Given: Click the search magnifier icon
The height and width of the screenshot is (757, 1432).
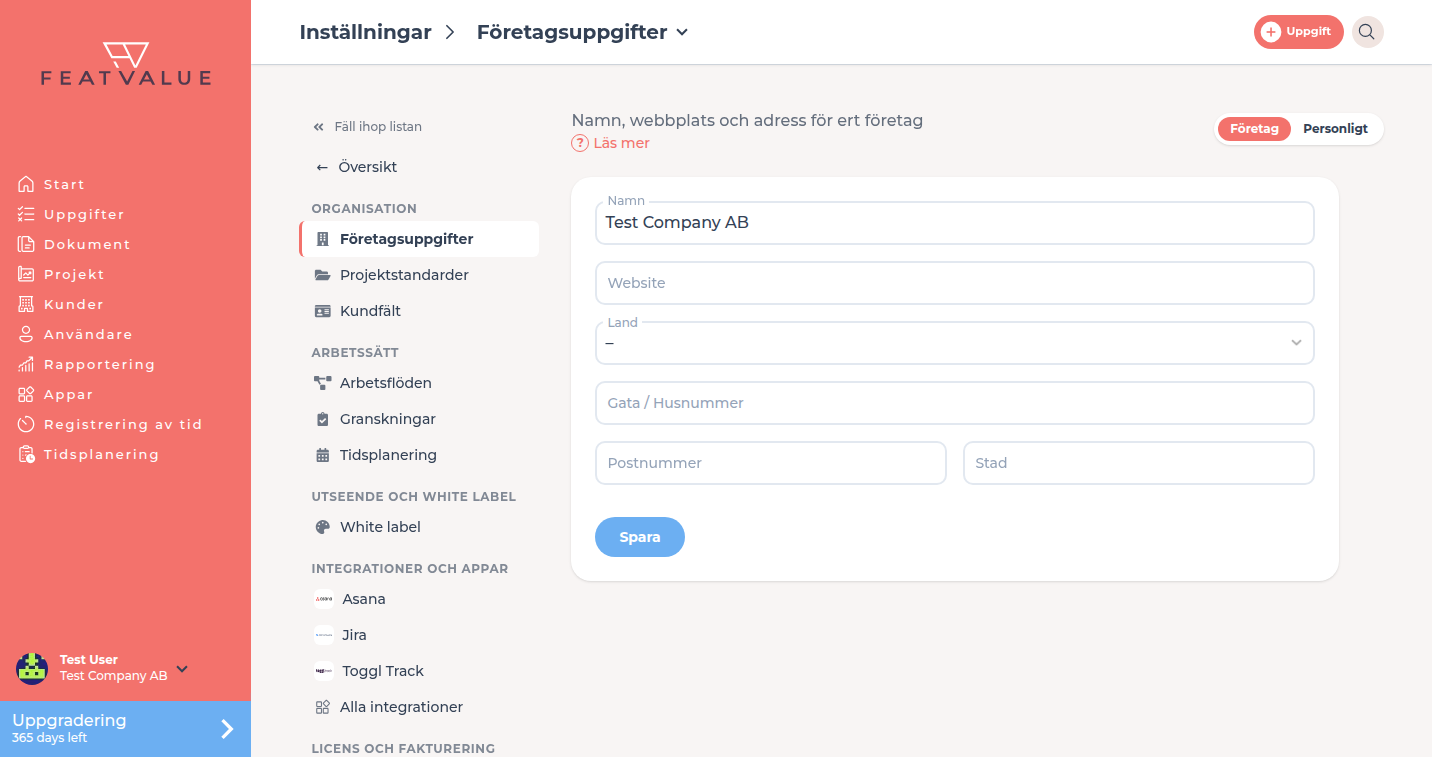Looking at the screenshot, I should point(1367,32).
